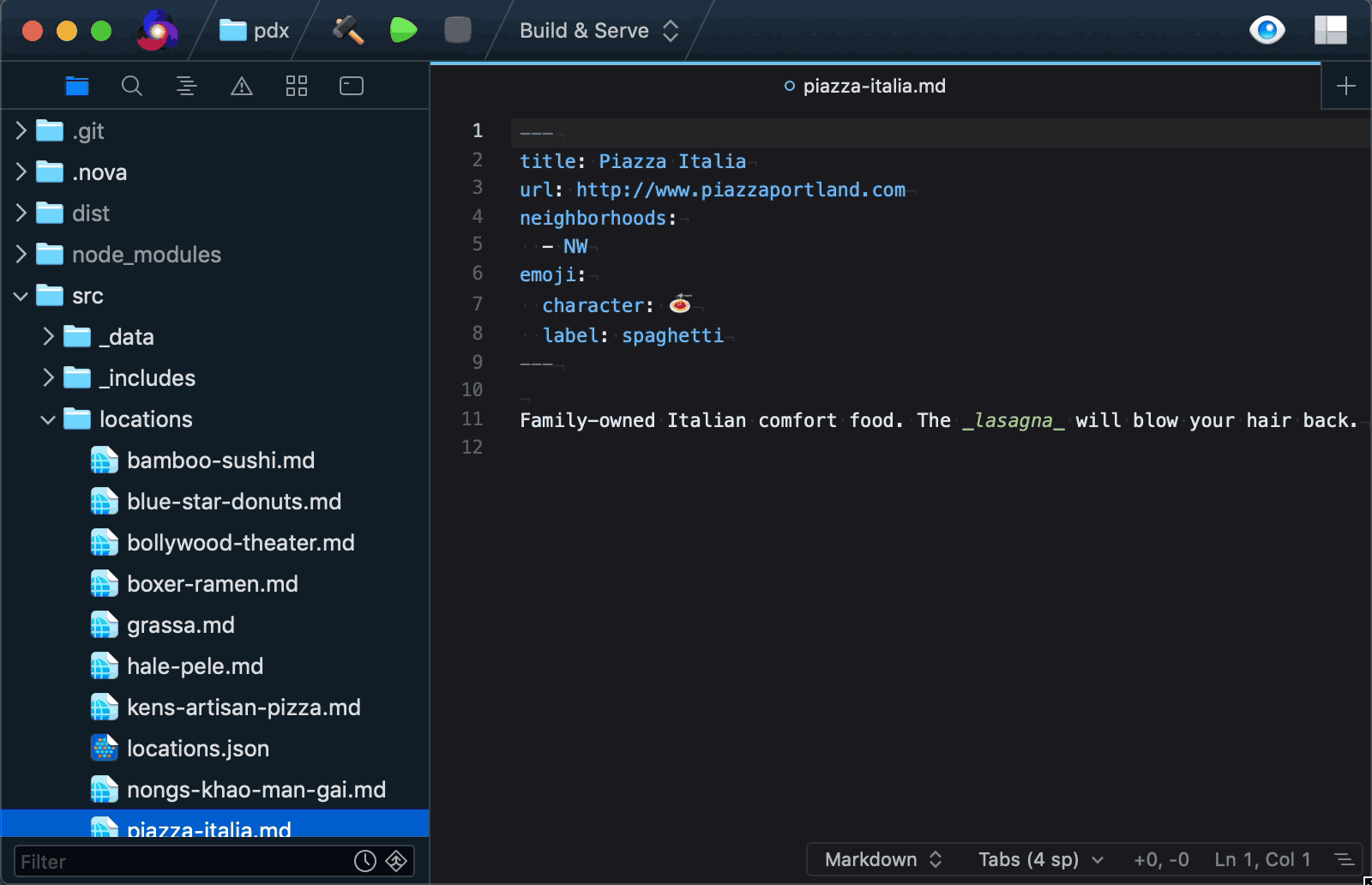Open boxer-ramen.md file
Viewport: 1372px width, 885px height.
coord(213,584)
